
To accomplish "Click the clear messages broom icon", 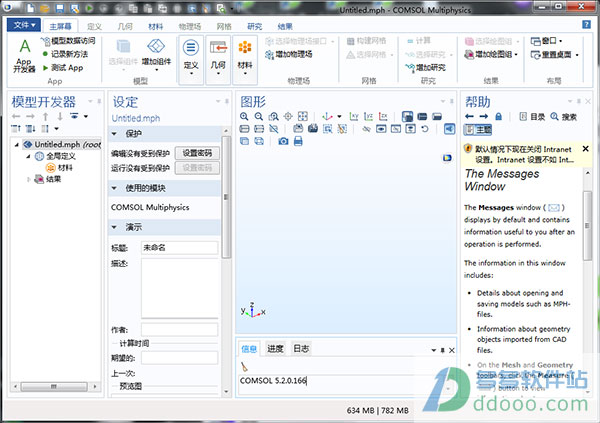I will pos(245,367).
